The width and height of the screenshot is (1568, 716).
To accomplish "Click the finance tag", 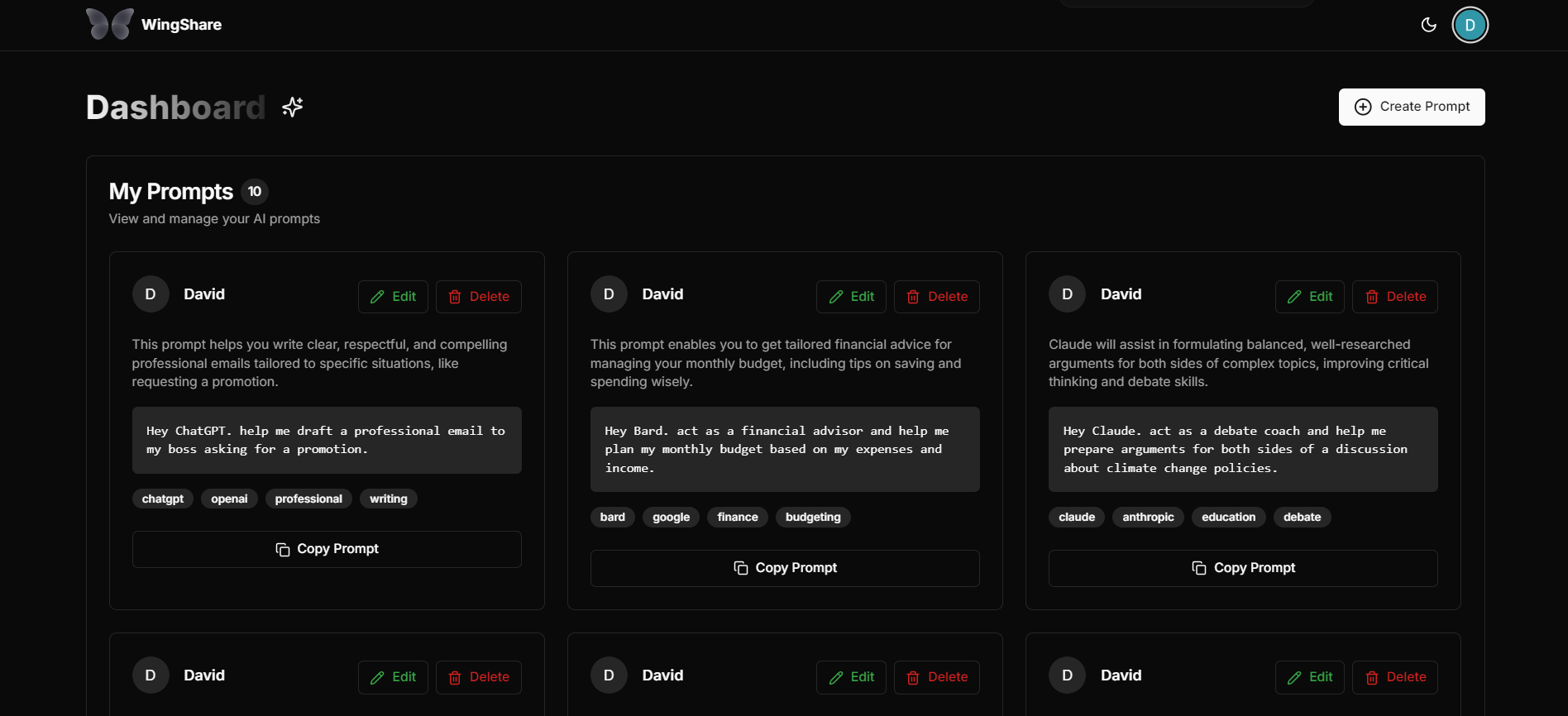I will (738, 517).
